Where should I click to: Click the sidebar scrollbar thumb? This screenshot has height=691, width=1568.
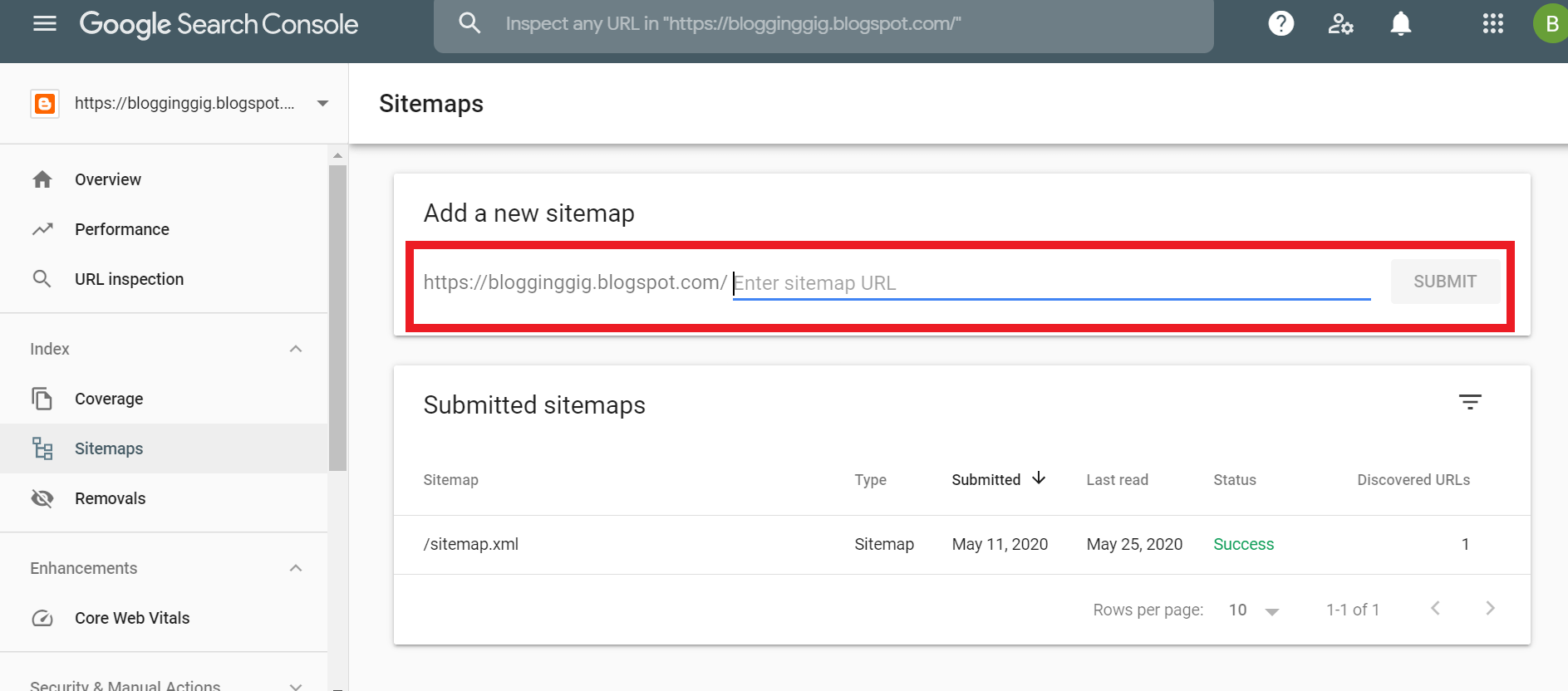[x=337, y=318]
